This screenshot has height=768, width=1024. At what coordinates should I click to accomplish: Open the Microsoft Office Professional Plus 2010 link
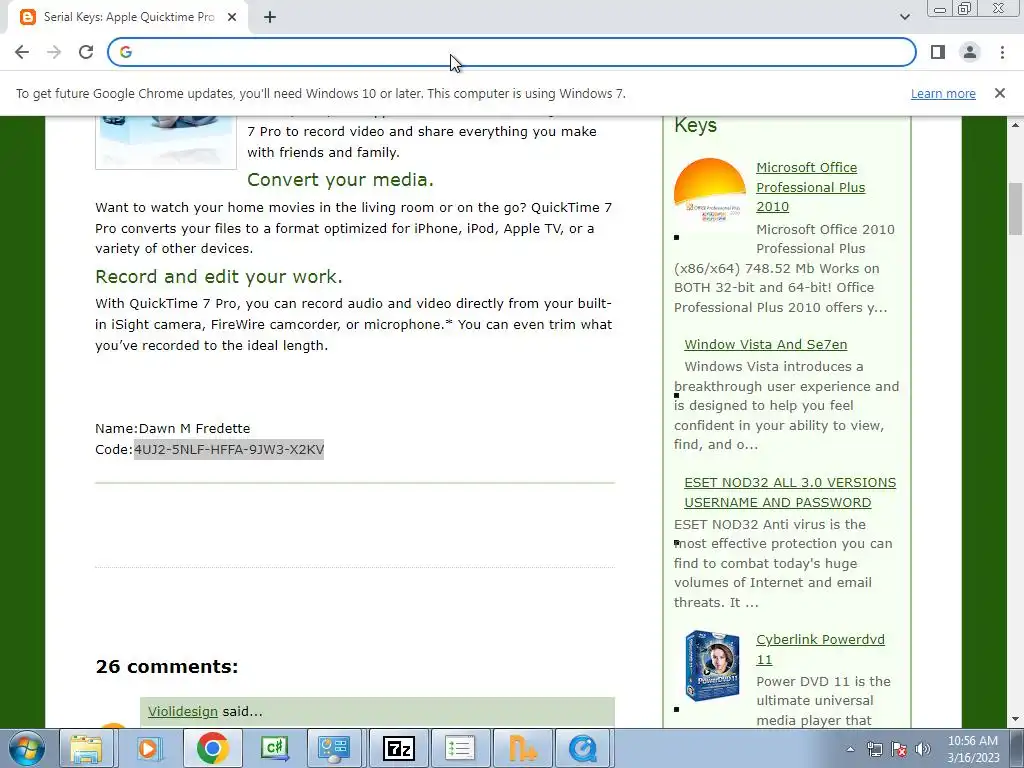click(x=810, y=187)
